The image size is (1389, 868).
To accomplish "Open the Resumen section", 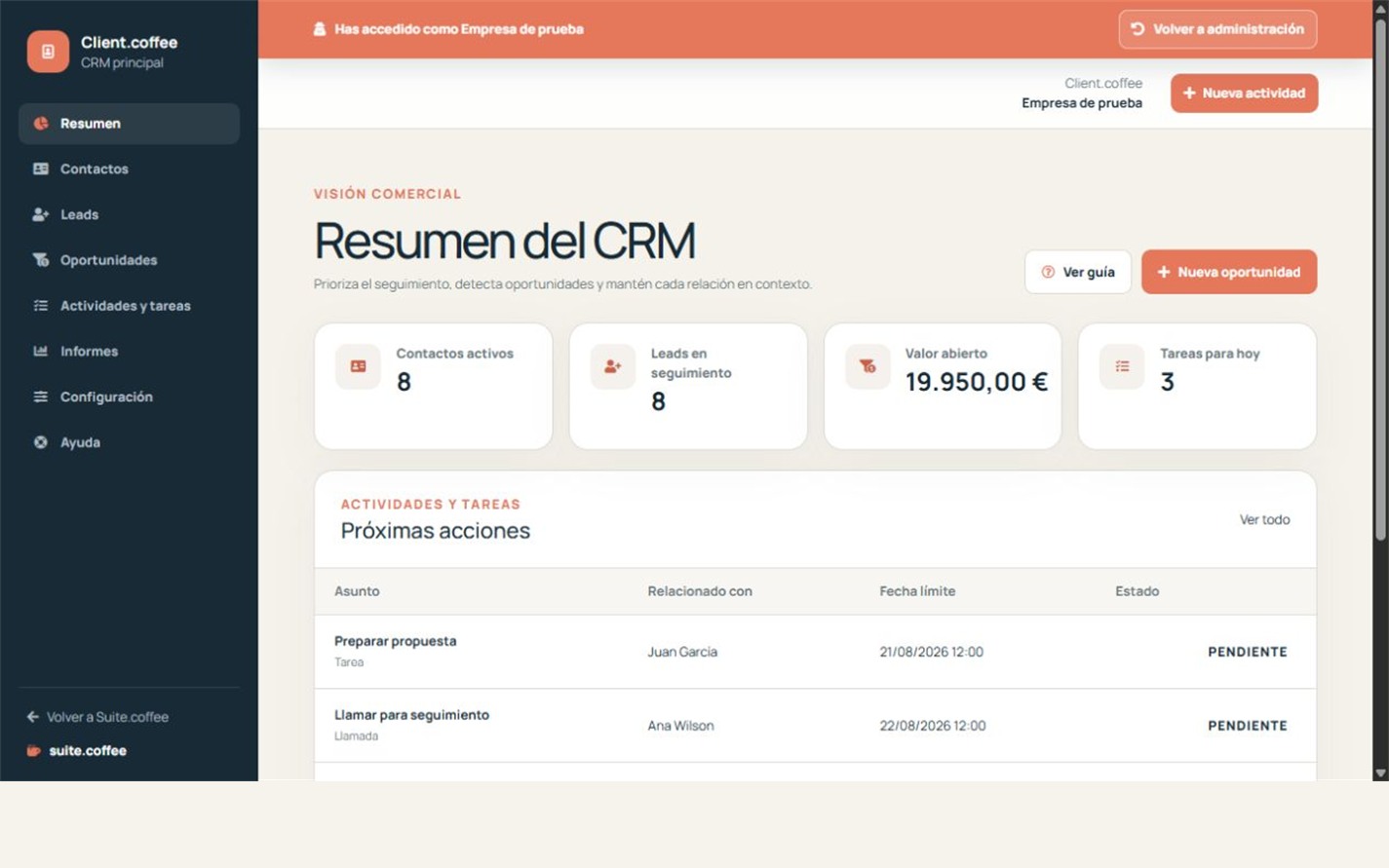I will 129,124.
